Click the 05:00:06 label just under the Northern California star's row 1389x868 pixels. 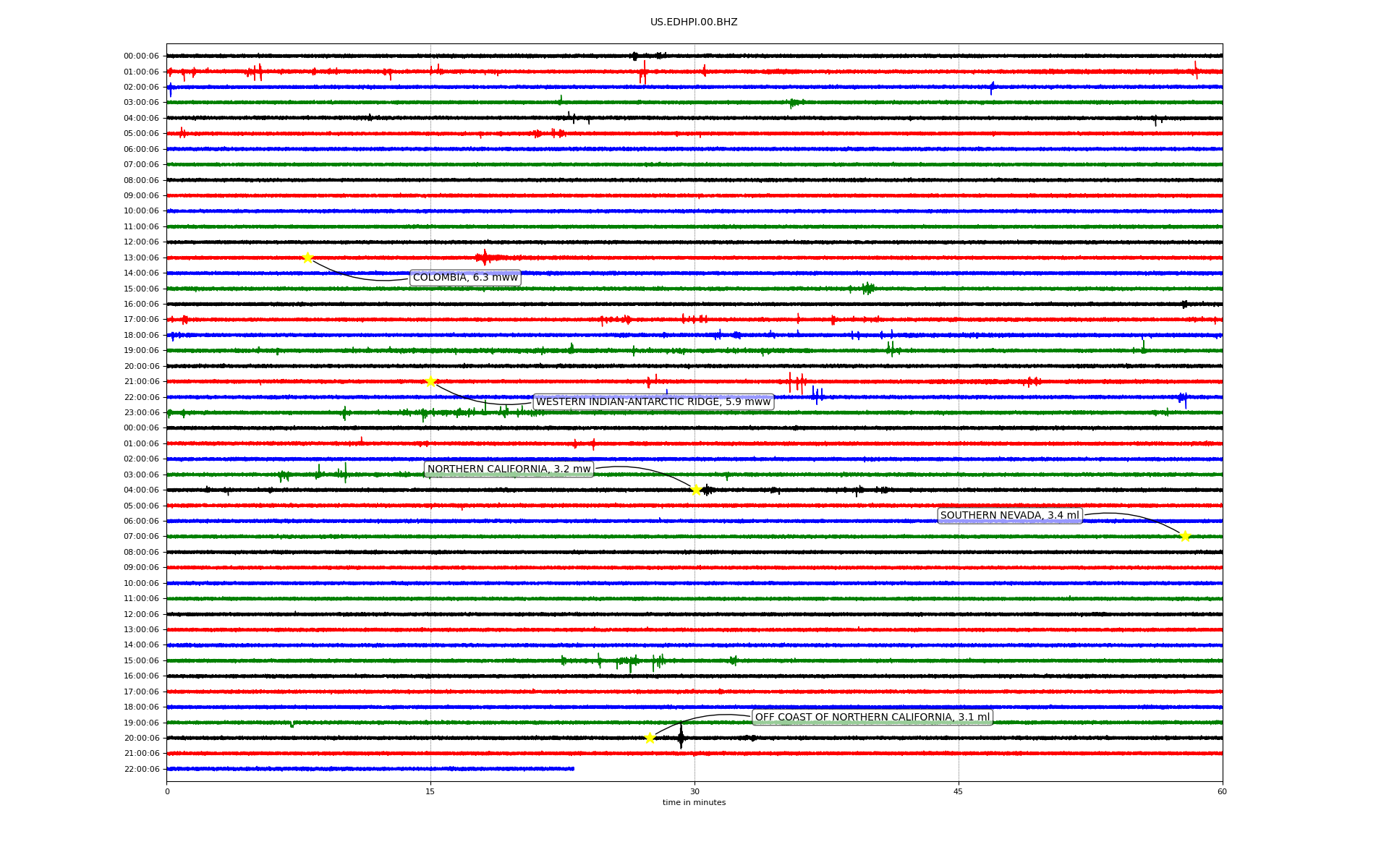[x=141, y=506]
